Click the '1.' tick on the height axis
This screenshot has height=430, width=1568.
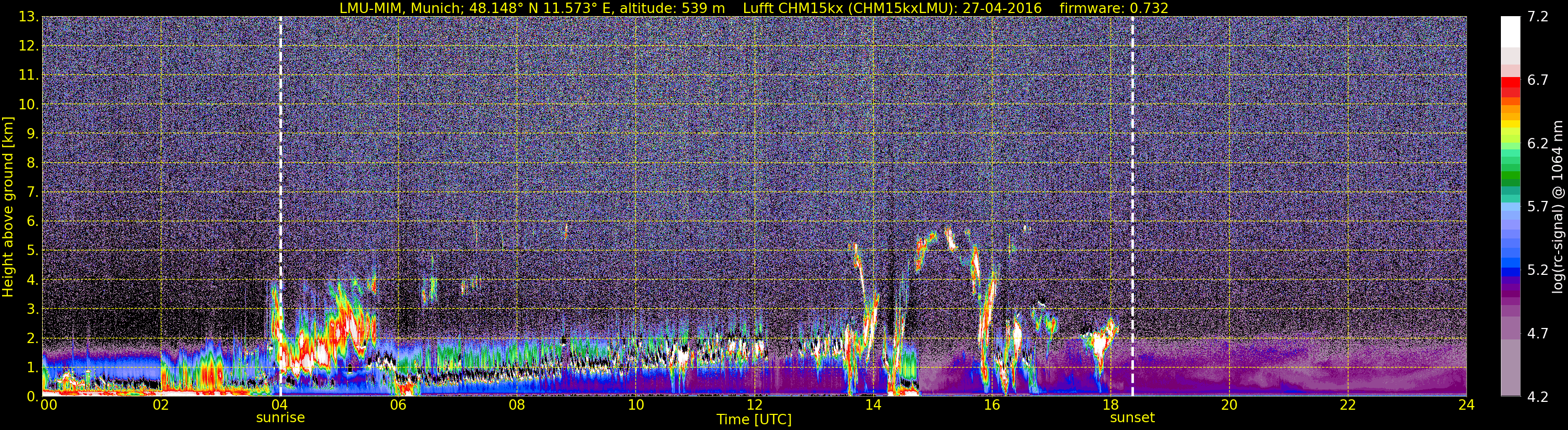point(33,367)
